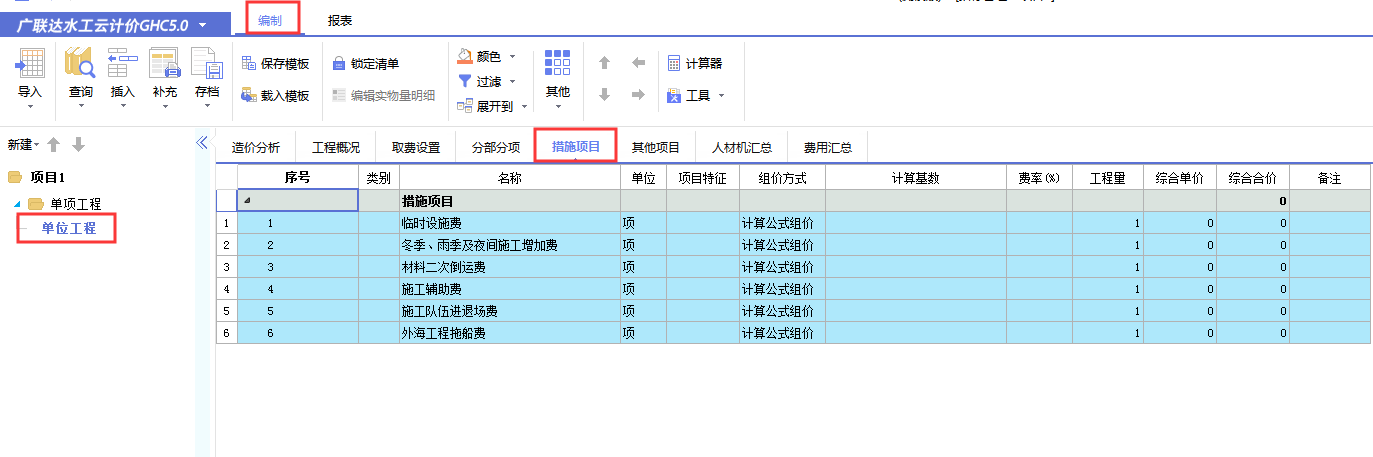This screenshot has width=1373, height=457.
Task: Click the 序号 column header
Action: [298, 178]
